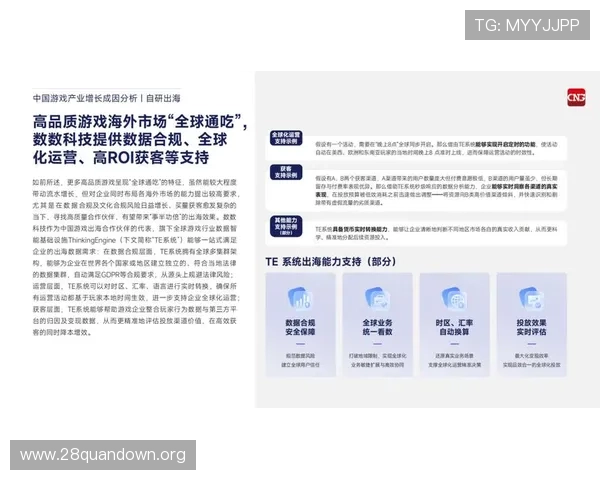Click the body paragraph starting 如前所述
This screenshot has height=480, width=600.
135,257
